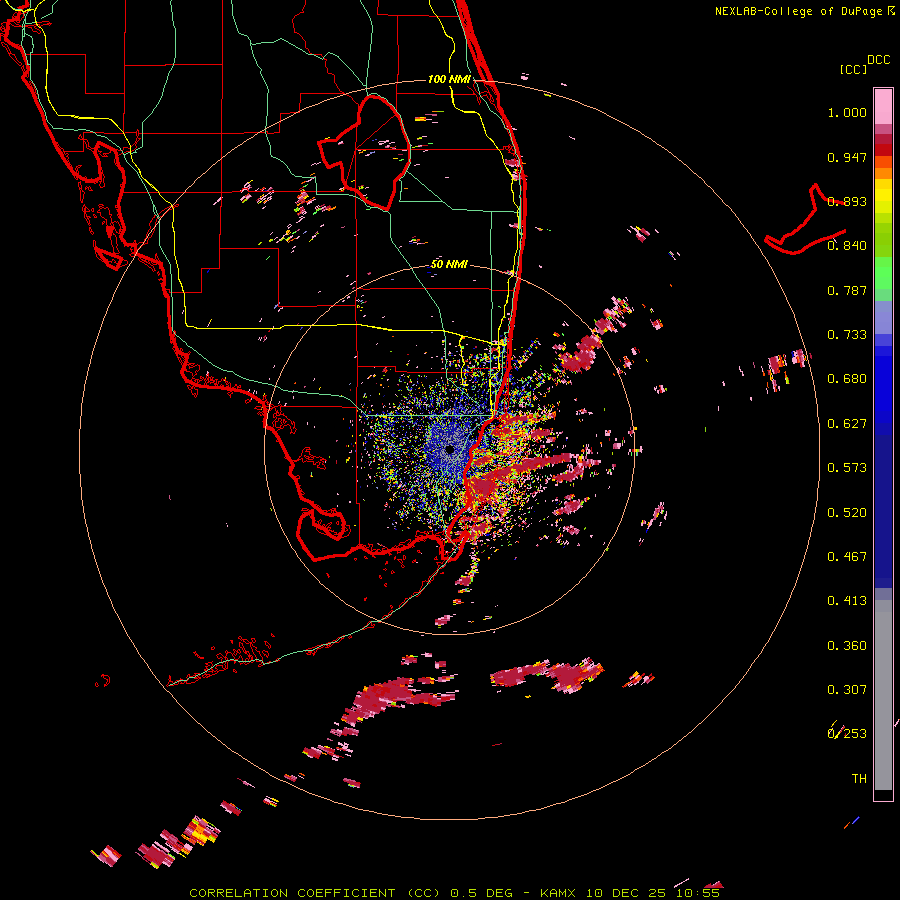Image resolution: width=900 pixels, height=900 pixels.
Task: Pick the gray band on the color bar
Action: 883,695
